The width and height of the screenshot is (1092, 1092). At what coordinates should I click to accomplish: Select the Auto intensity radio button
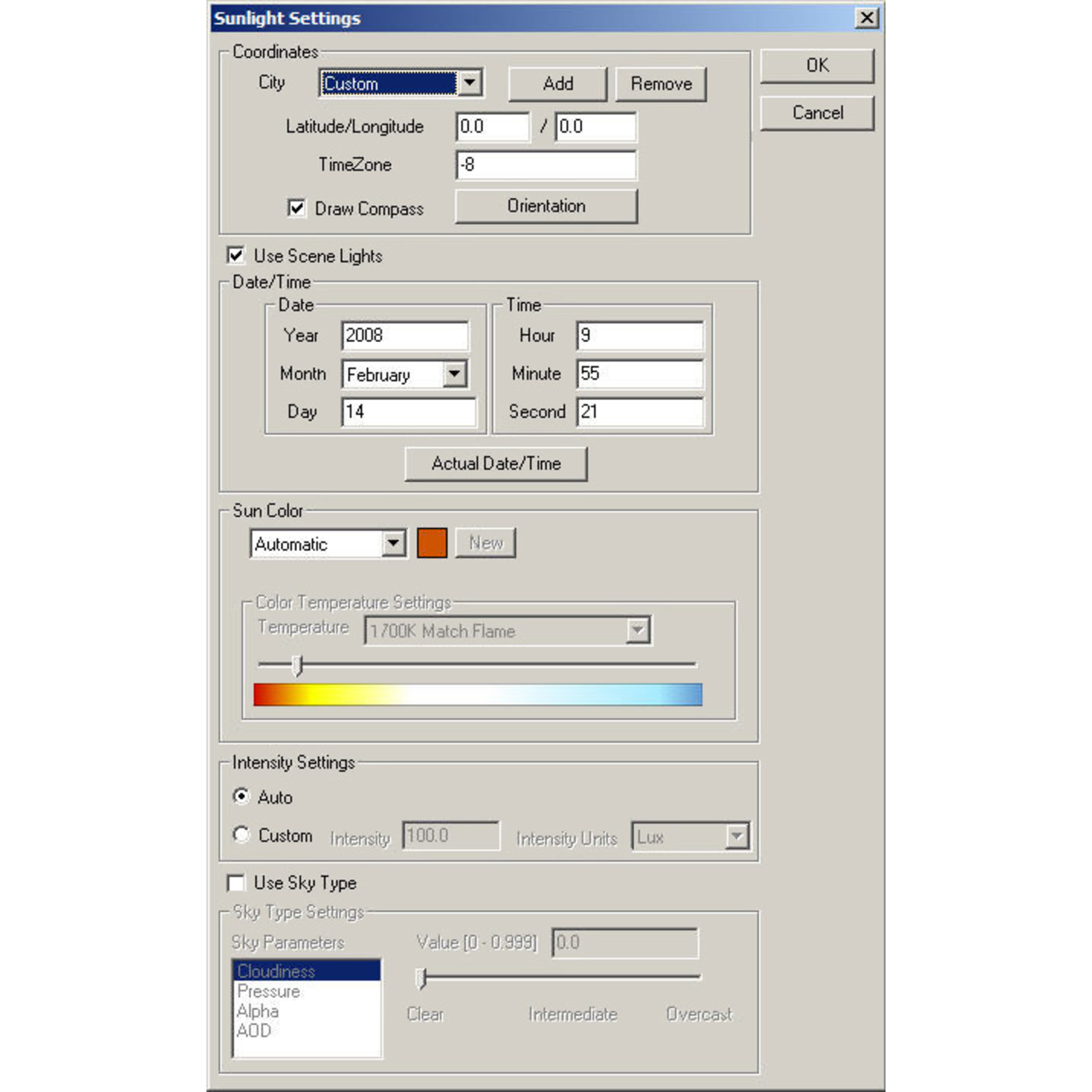click(241, 796)
